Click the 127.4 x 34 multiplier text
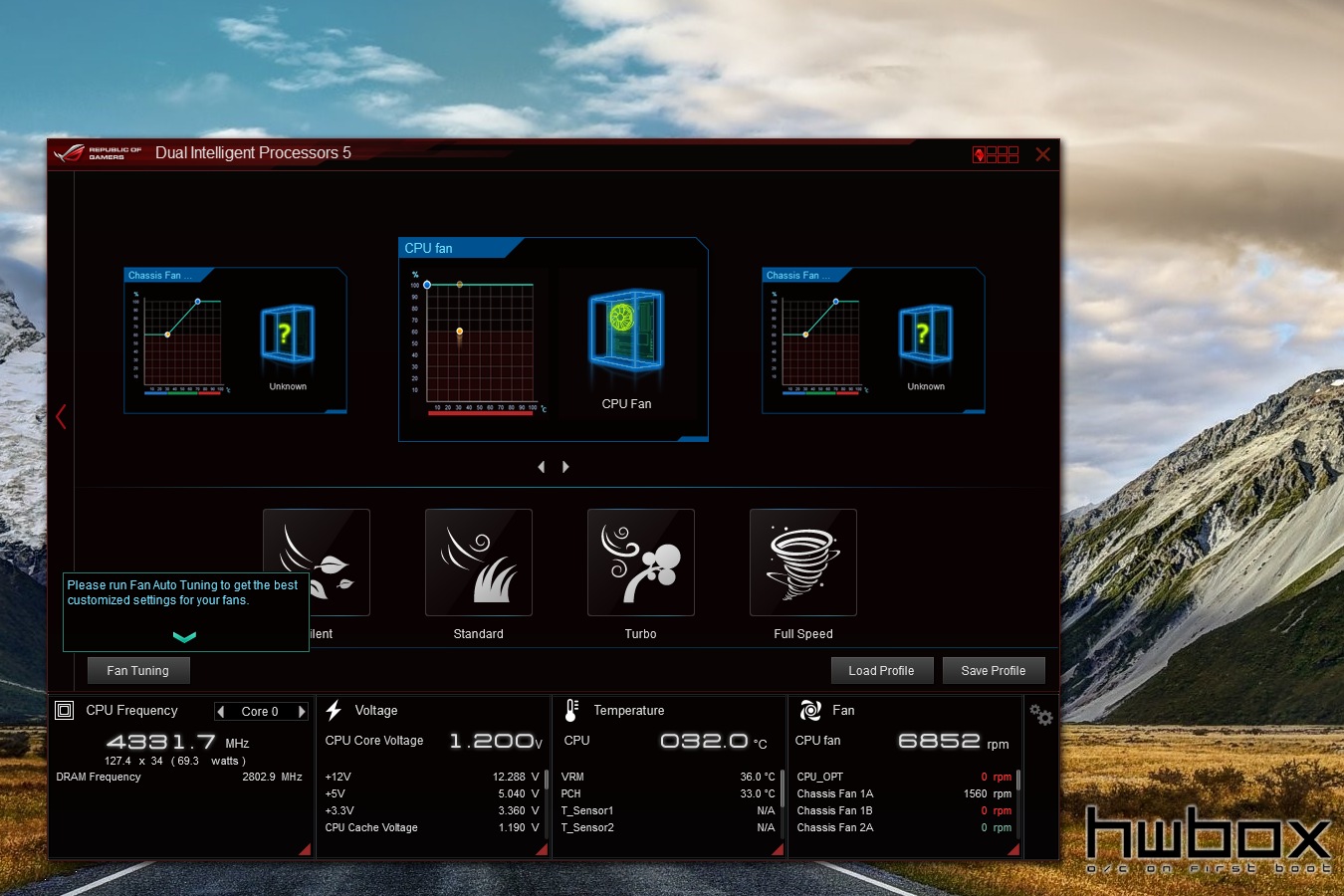The image size is (1344, 896). tap(133, 761)
